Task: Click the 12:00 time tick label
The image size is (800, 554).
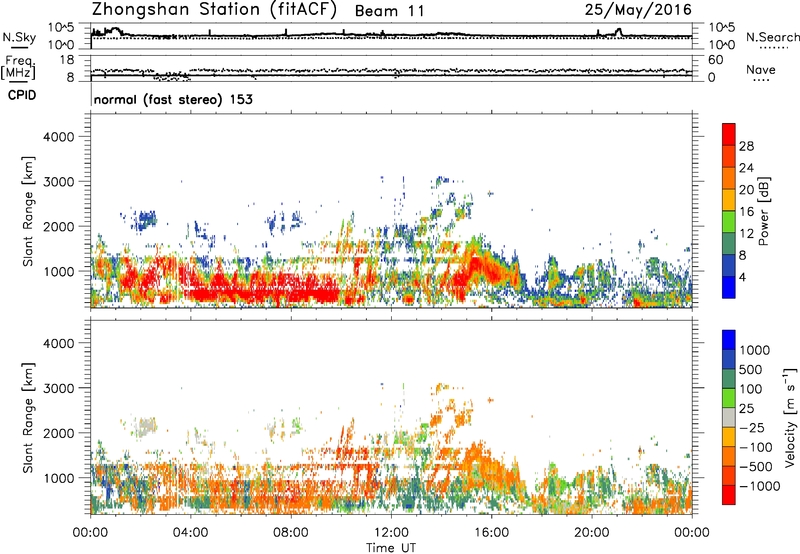Action: pos(391,533)
